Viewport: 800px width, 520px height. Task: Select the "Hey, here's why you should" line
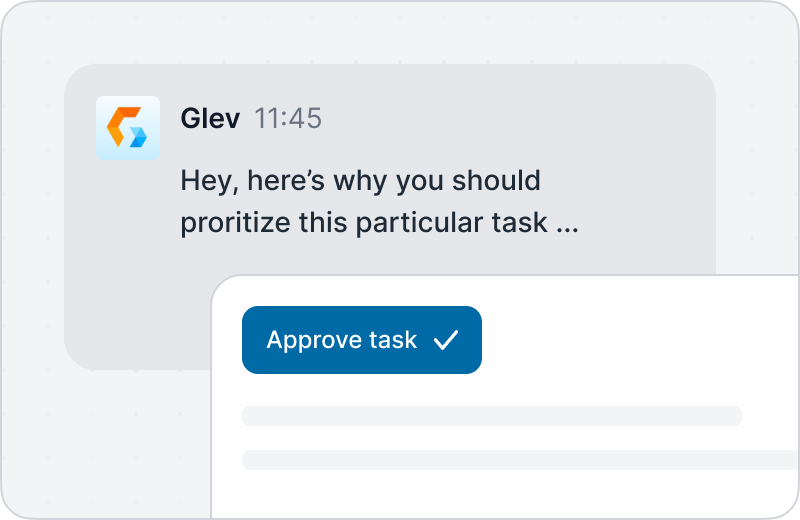coord(360,181)
